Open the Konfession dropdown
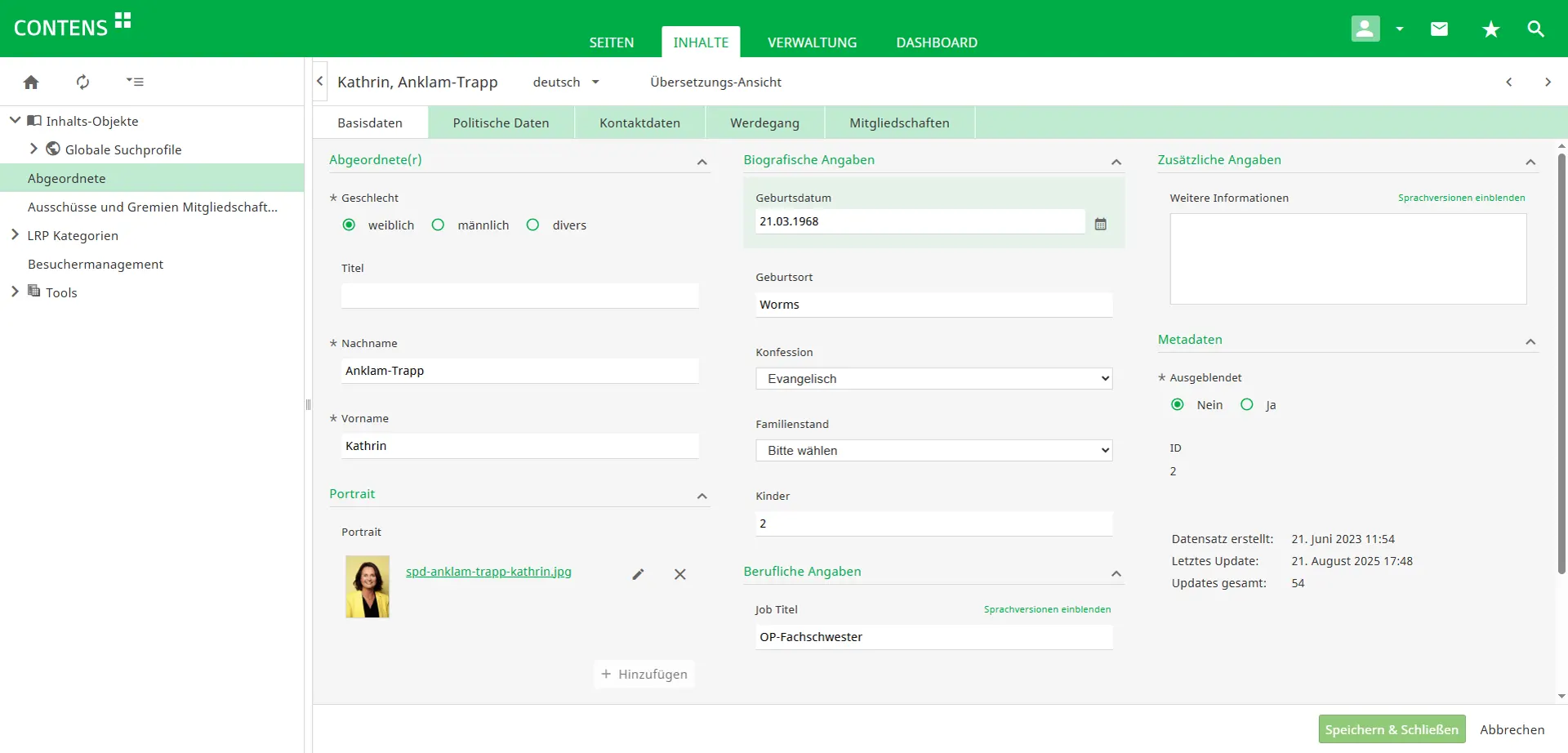1568x753 pixels. coord(933,379)
